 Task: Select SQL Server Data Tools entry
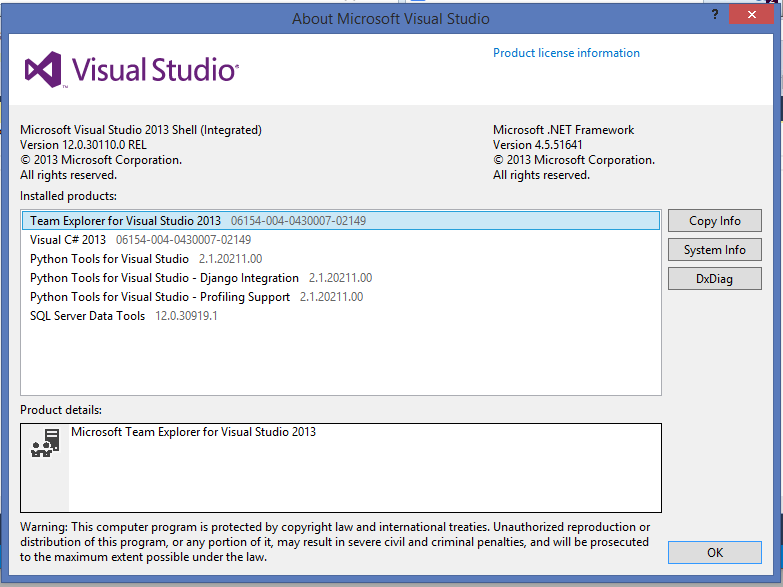coord(341,316)
